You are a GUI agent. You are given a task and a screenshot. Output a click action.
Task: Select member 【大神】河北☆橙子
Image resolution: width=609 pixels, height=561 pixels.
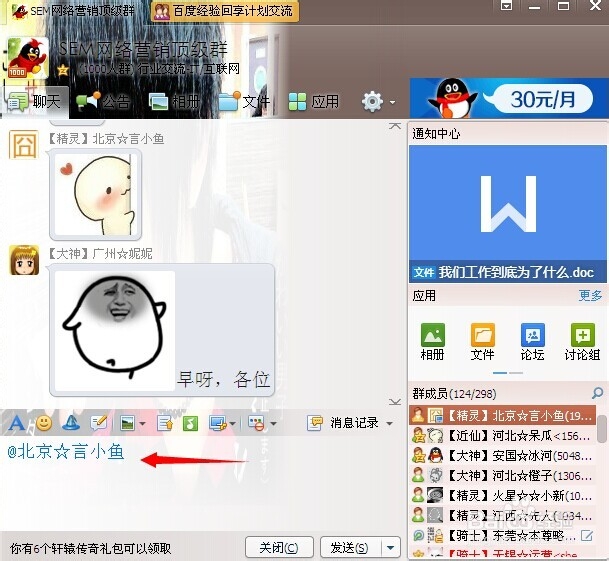[x=503, y=476]
